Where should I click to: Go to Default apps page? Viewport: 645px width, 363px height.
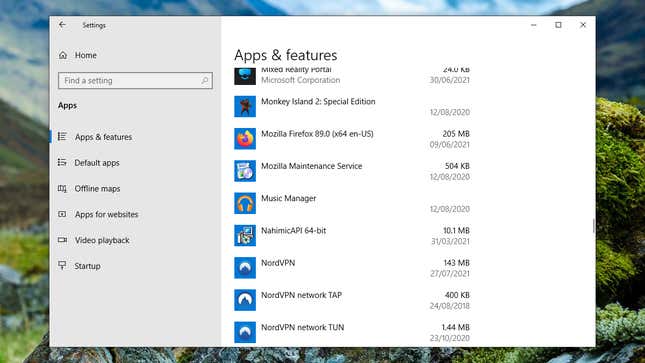pos(97,163)
